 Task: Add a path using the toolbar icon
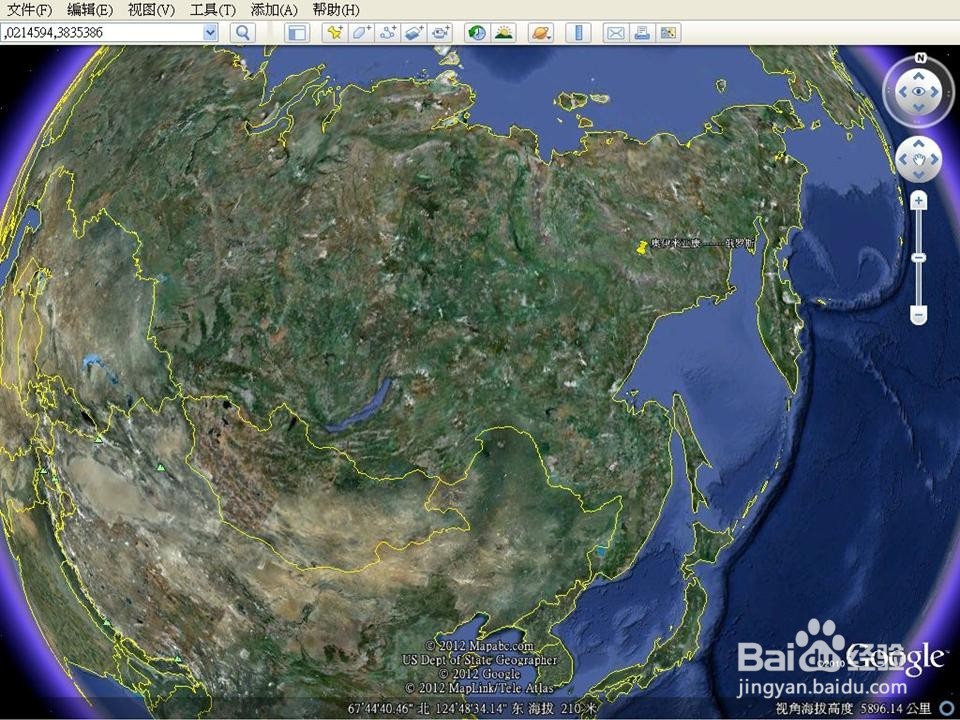(388, 32)
